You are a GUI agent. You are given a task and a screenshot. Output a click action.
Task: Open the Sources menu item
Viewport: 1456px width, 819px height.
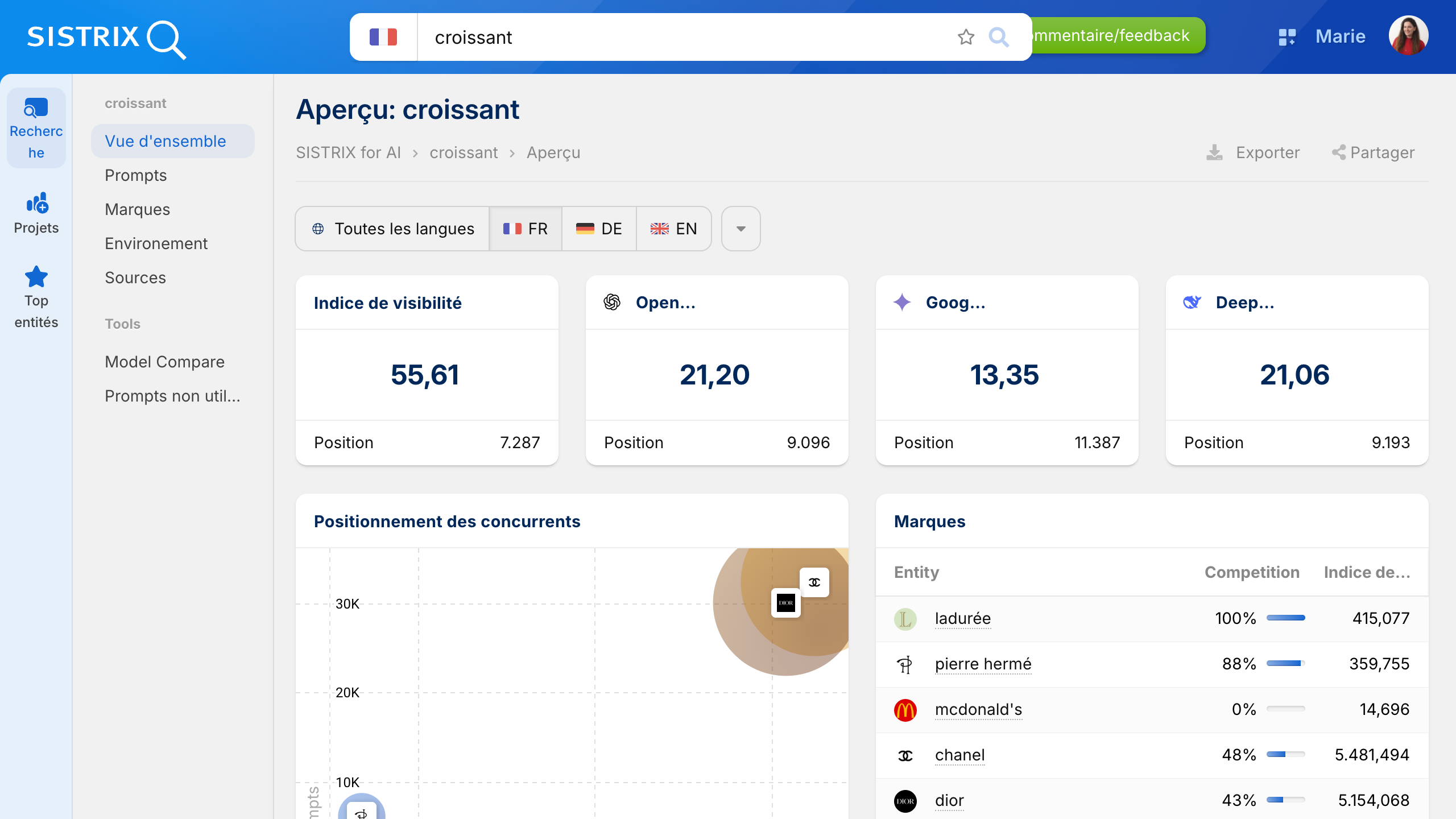[x=135, y=278]
